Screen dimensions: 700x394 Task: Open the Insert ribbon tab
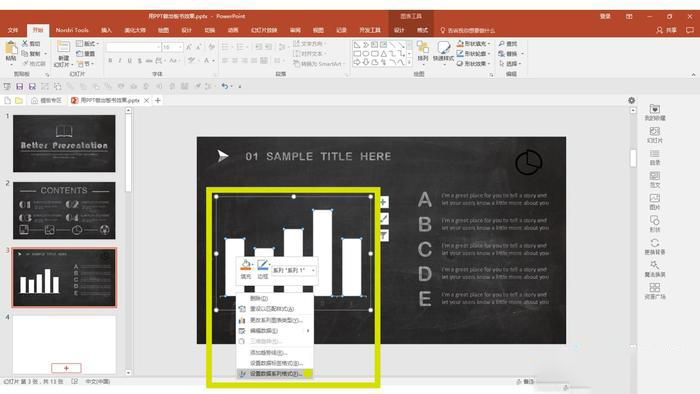[106, 30]
